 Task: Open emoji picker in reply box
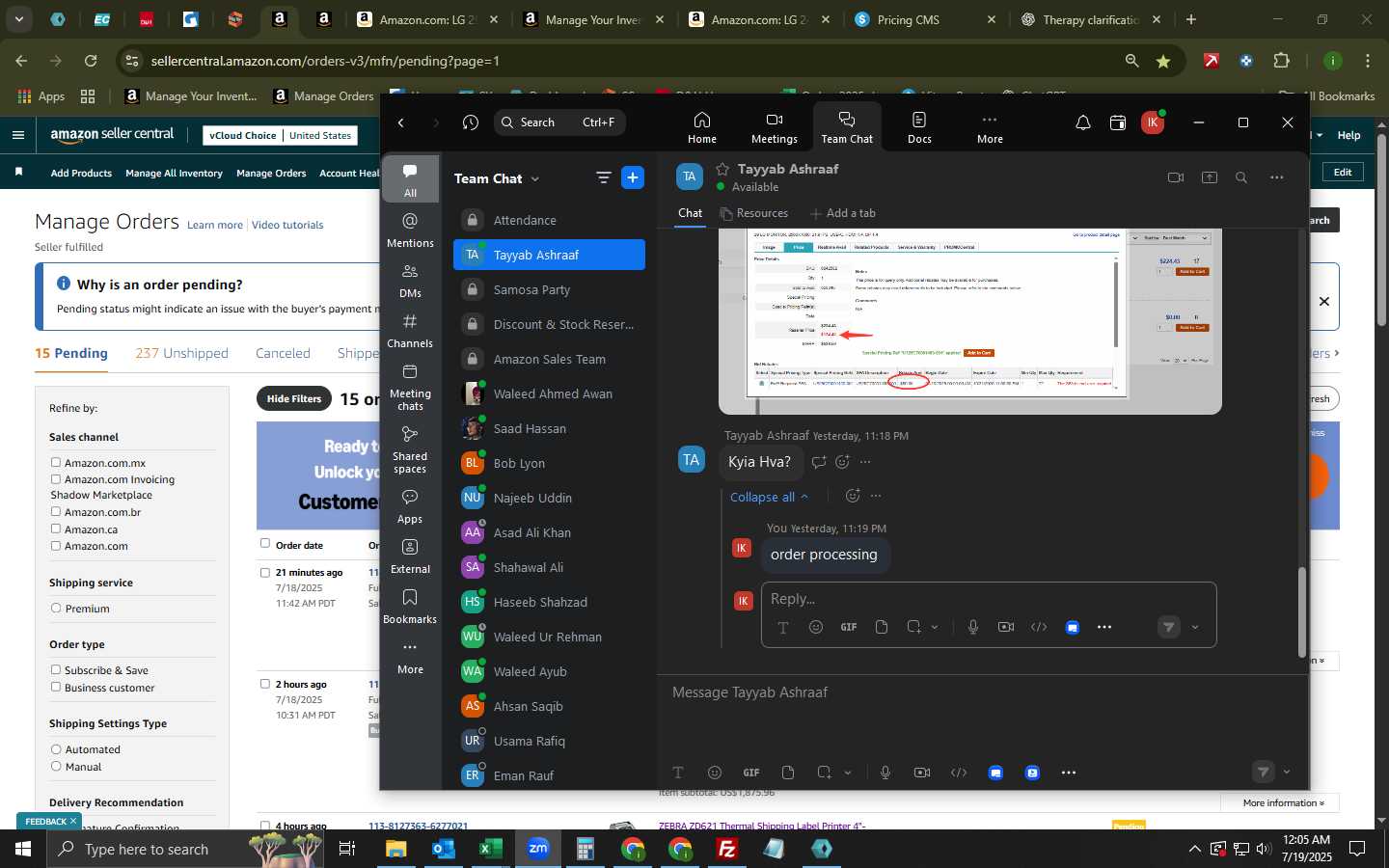(x=816, y=627)
